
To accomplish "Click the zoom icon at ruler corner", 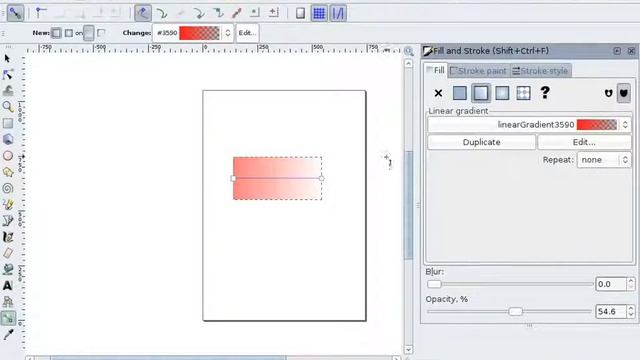I will 408,51.
